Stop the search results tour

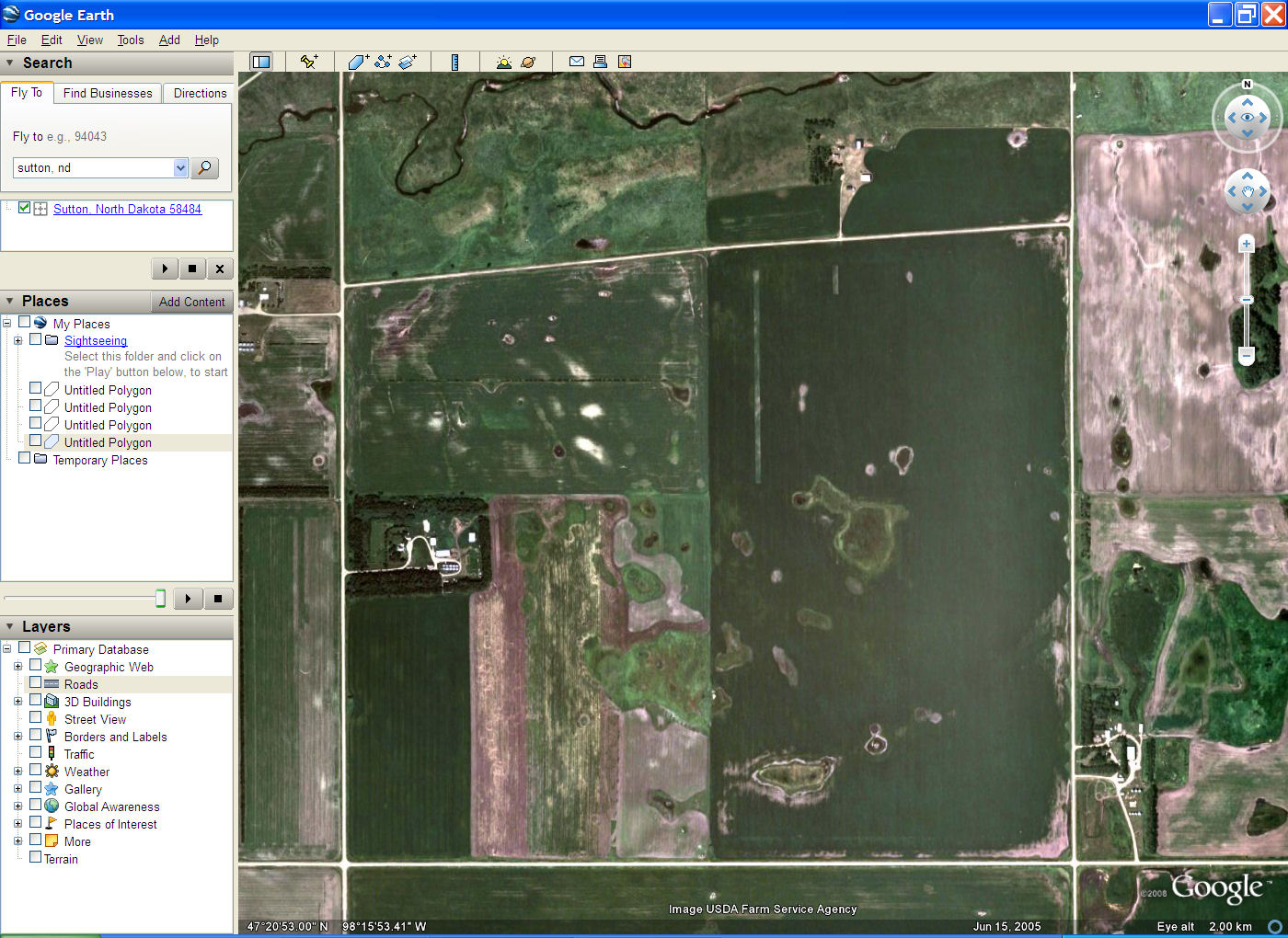pos(191,269)
